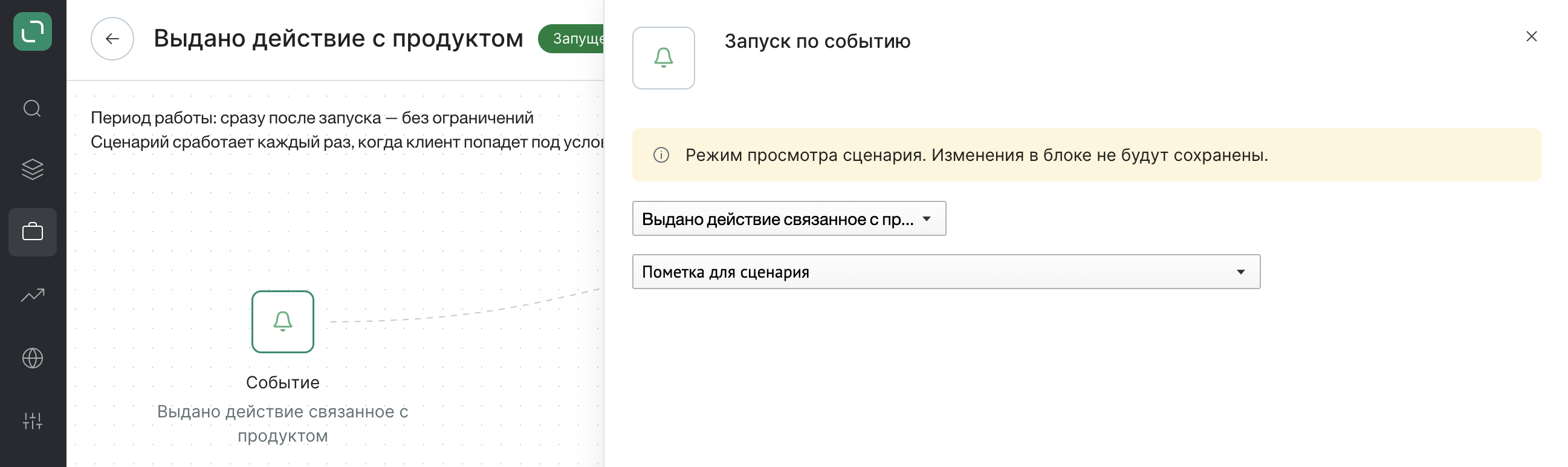Select the «Событие» bell block on canvas
Image resolution: width=1568 pixels, height=467 pixels.
pos(282,321)
